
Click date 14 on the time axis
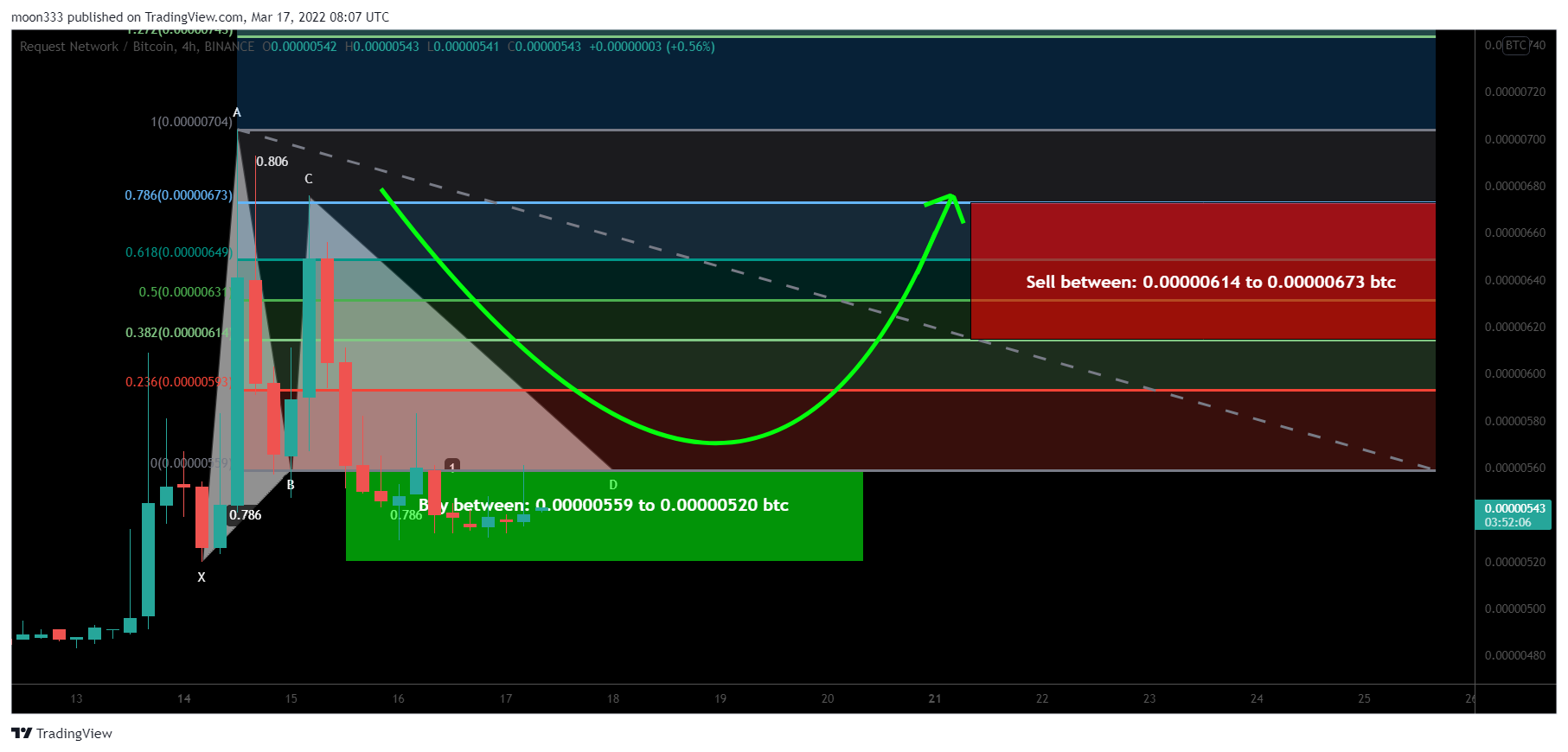coord(184,698)
